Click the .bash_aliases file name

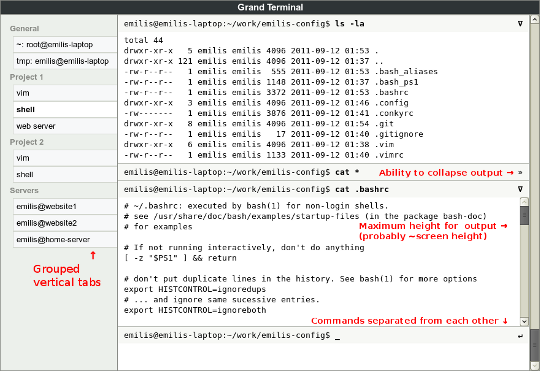406,72
